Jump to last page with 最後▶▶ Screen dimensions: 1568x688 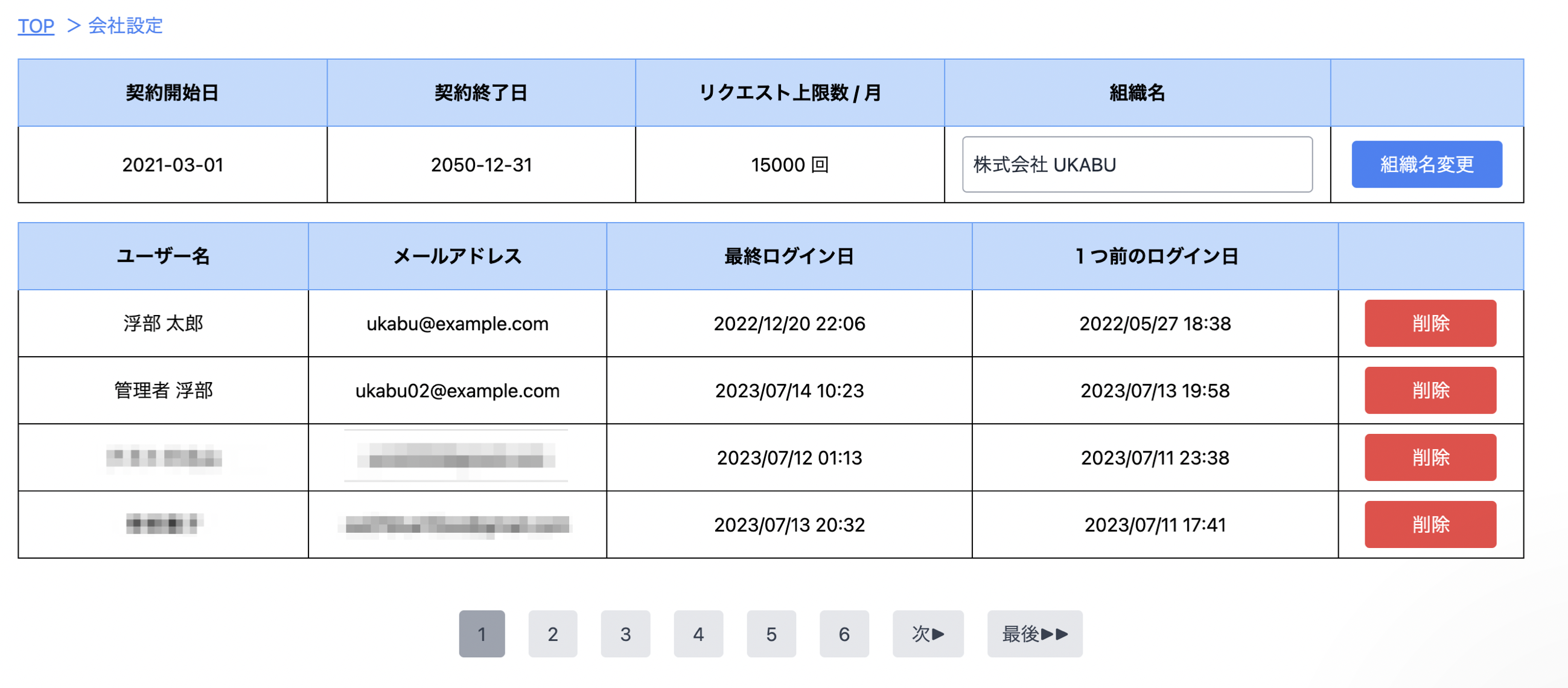pos(1034,634)
